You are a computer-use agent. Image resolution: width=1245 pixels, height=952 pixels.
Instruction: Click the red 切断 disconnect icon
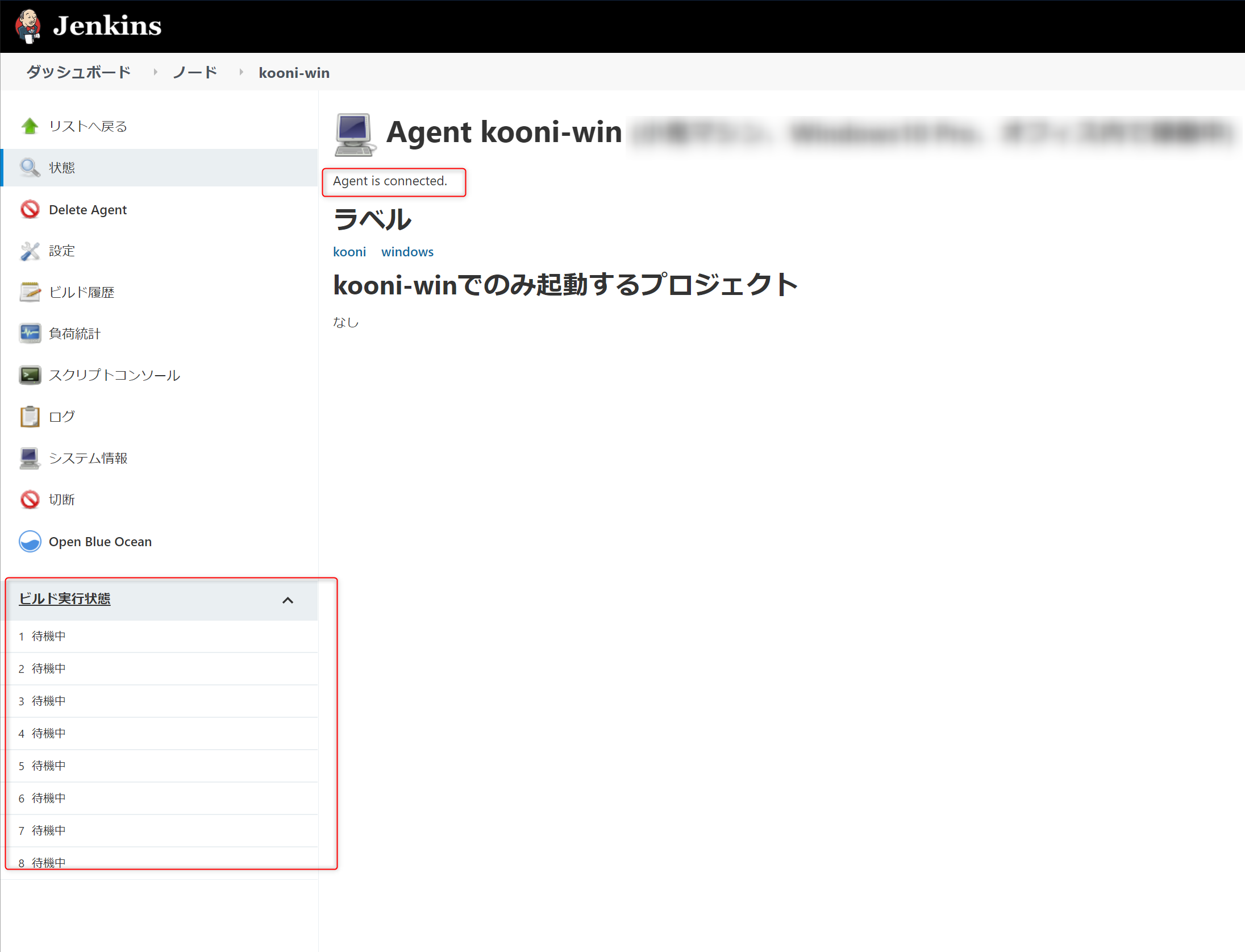pyautogui.click(x=30, y=500)
